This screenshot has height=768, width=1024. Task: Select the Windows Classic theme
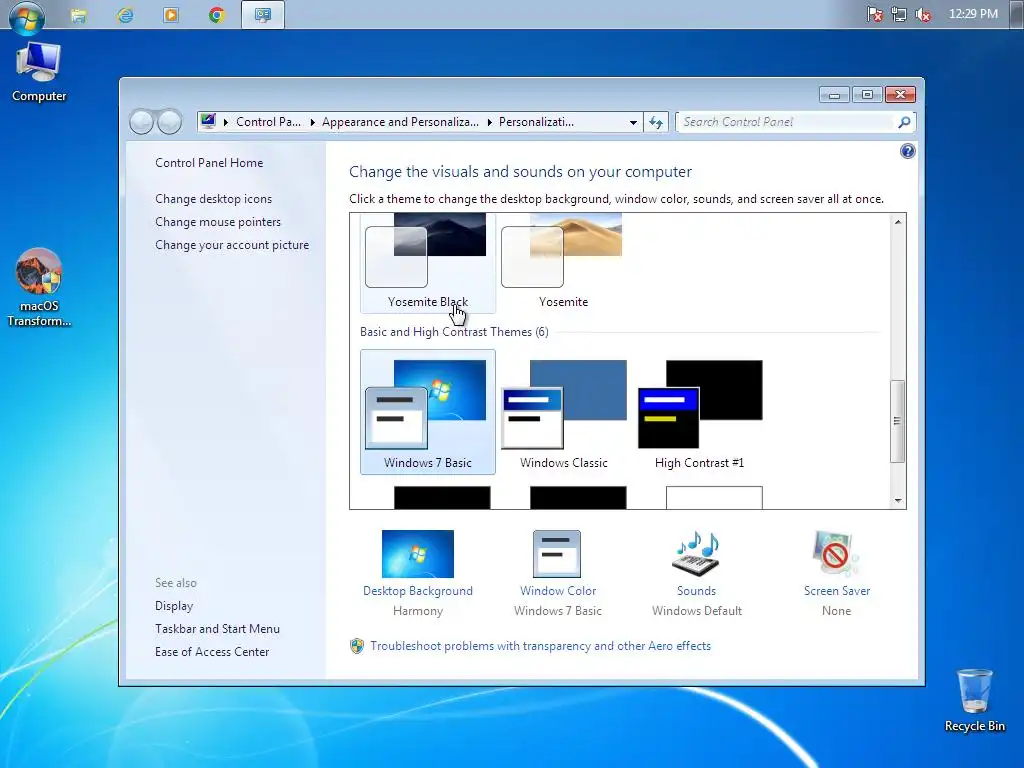[564, 411]
